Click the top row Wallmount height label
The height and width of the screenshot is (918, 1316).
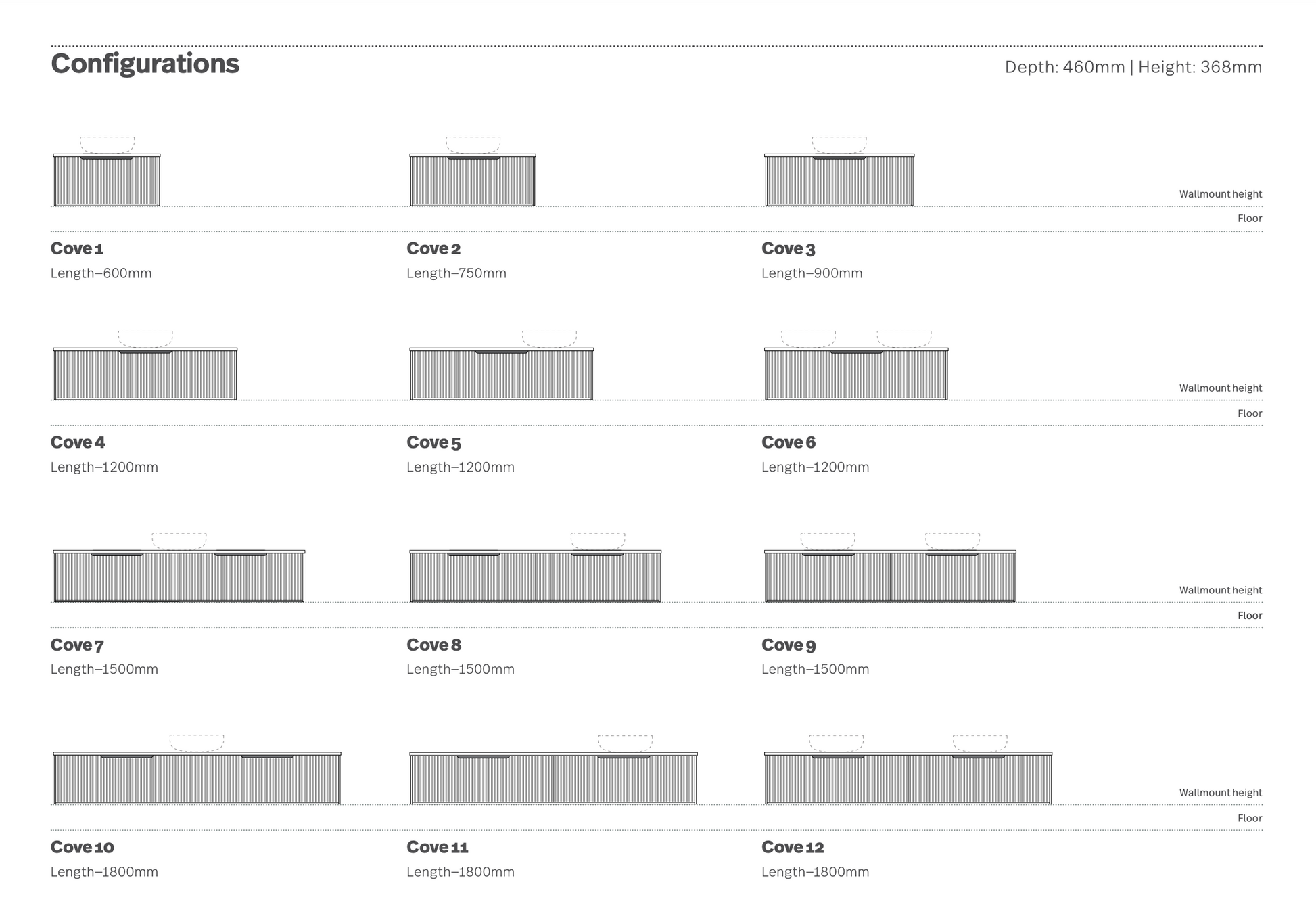[1220, 194]
